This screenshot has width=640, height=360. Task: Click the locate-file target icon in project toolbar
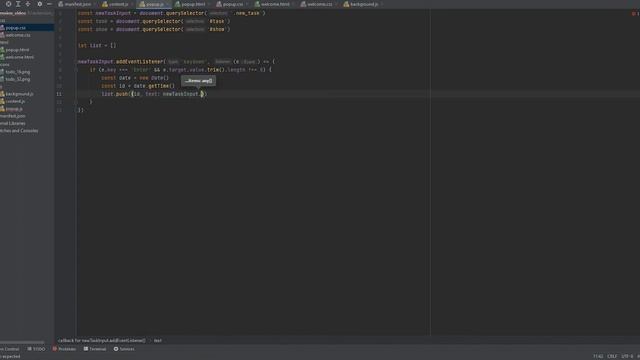coord(8,4)
